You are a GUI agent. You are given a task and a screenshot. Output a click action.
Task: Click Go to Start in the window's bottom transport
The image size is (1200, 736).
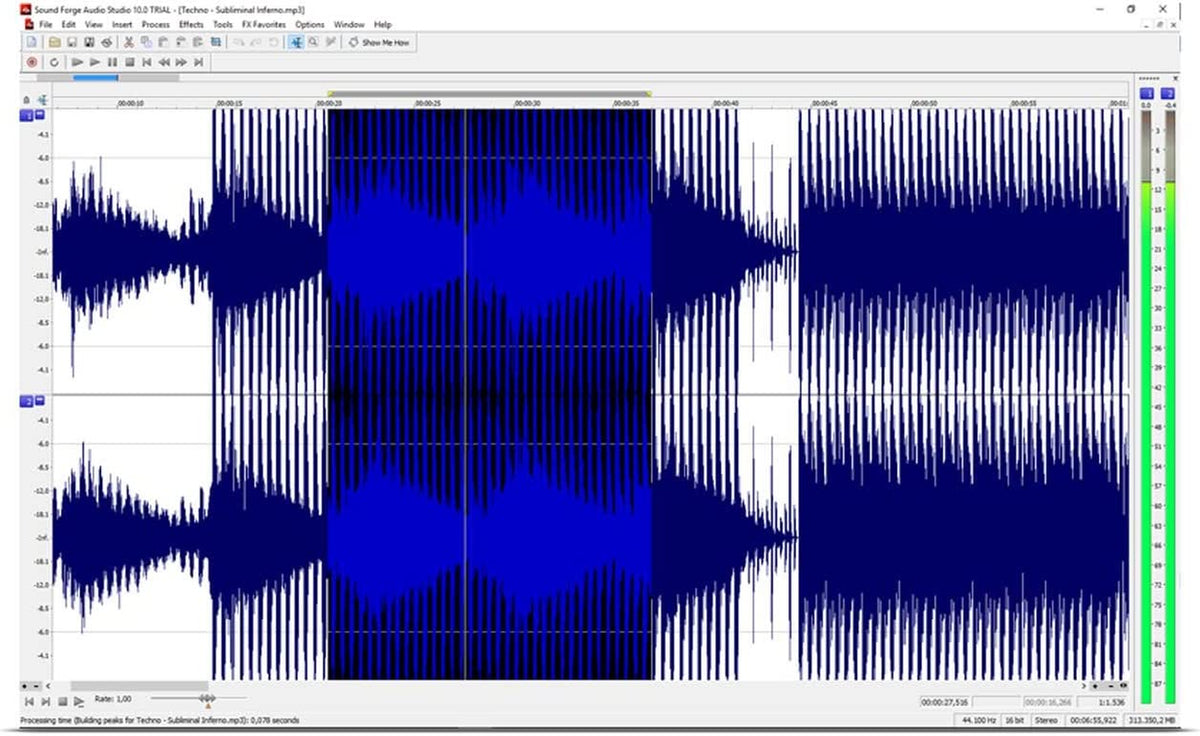point(29,702)
